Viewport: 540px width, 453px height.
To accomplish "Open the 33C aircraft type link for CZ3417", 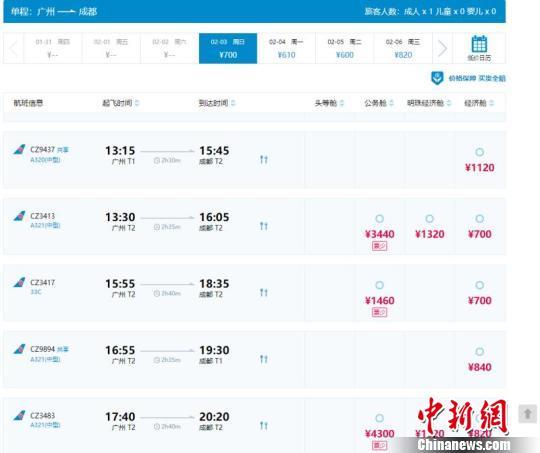I will coord(36,292).
